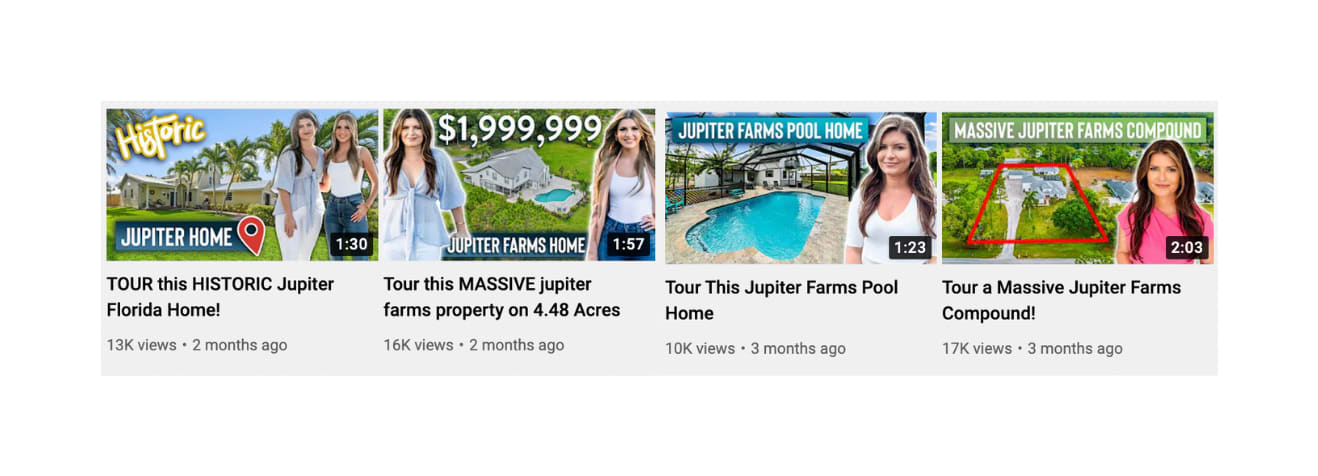Click the $1,999,999 price overlay

click(519, 129)
